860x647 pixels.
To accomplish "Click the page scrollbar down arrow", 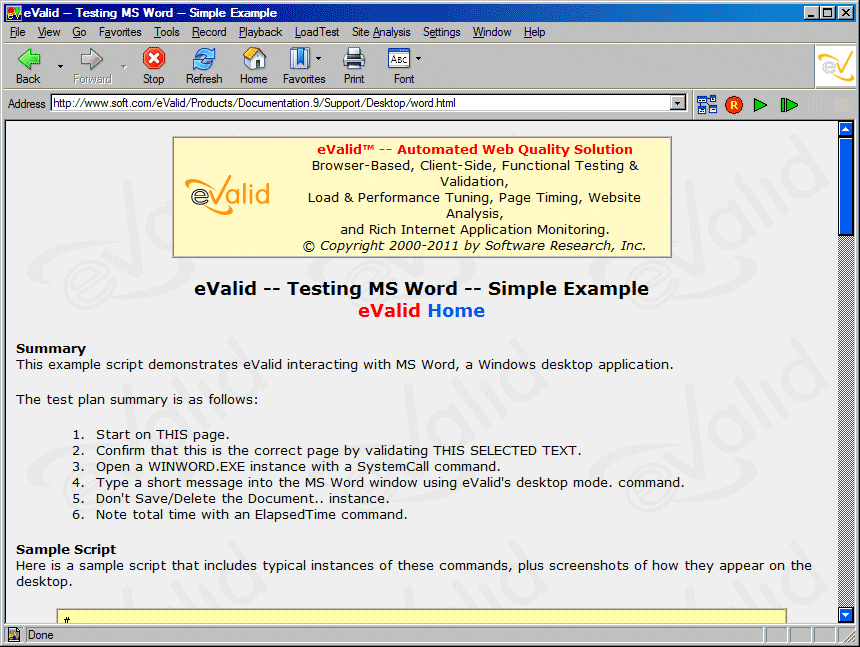I will (845, 615).
